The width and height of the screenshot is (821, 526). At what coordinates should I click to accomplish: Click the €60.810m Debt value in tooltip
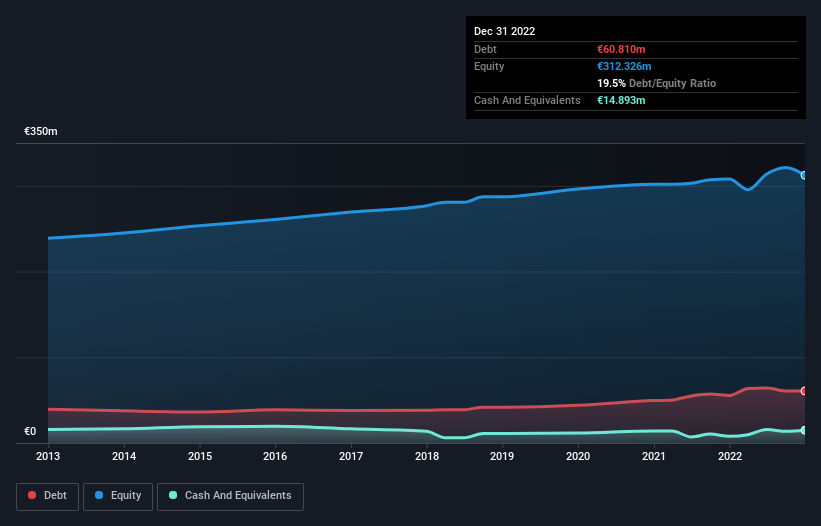tap(621, 49)
